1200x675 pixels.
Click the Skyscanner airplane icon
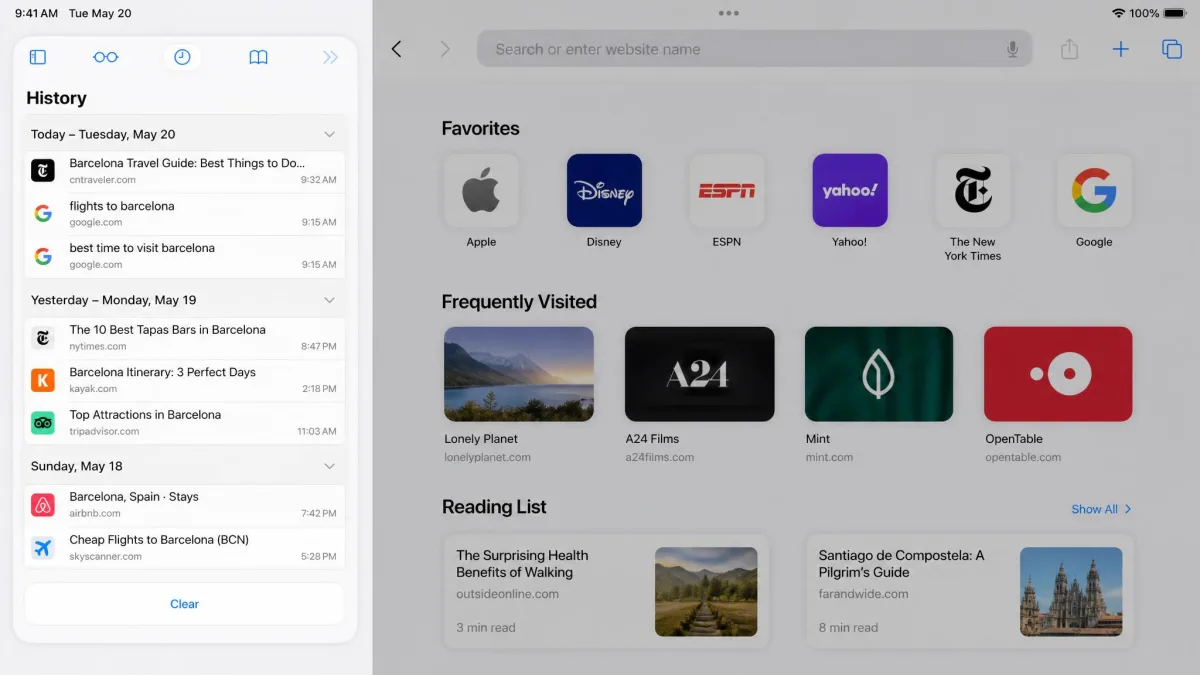coord(43,547)
